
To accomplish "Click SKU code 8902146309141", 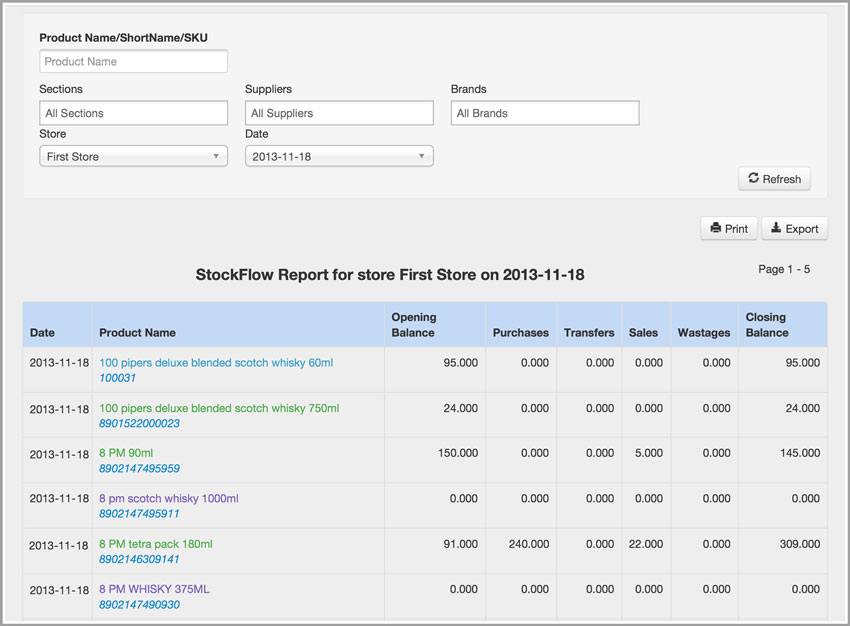I will [x=139, y=559].
